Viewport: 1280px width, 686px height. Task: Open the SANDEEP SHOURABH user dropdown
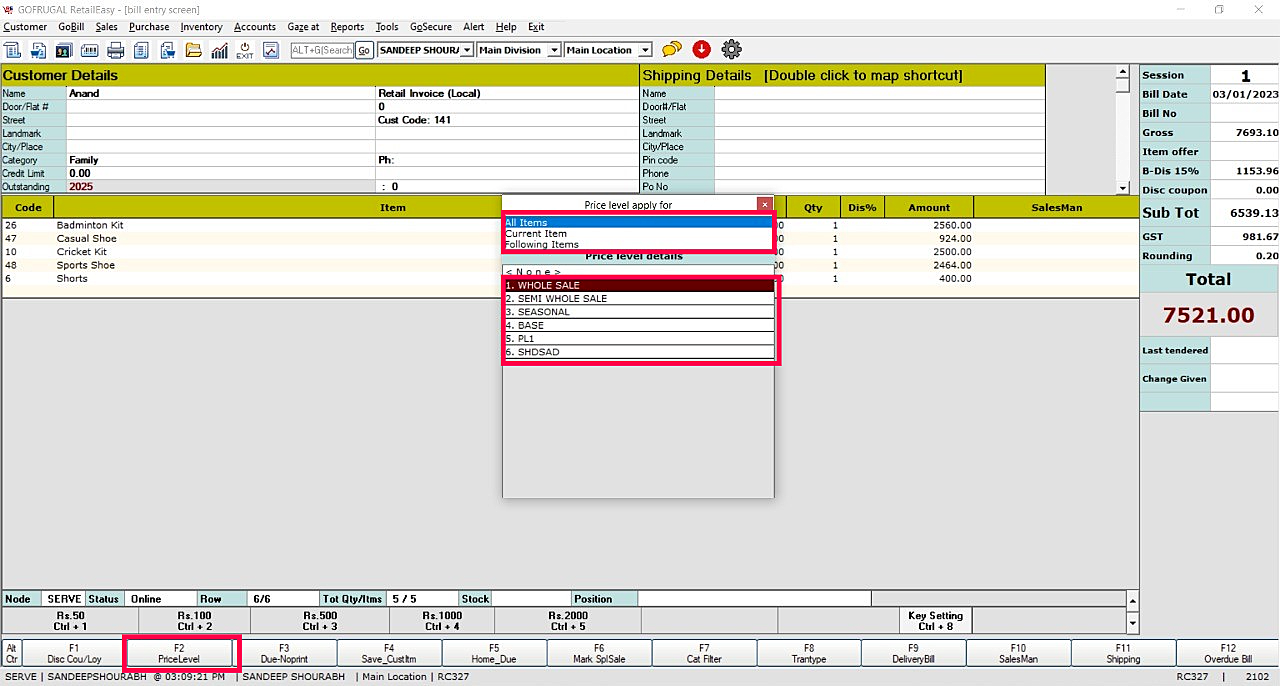466,50
